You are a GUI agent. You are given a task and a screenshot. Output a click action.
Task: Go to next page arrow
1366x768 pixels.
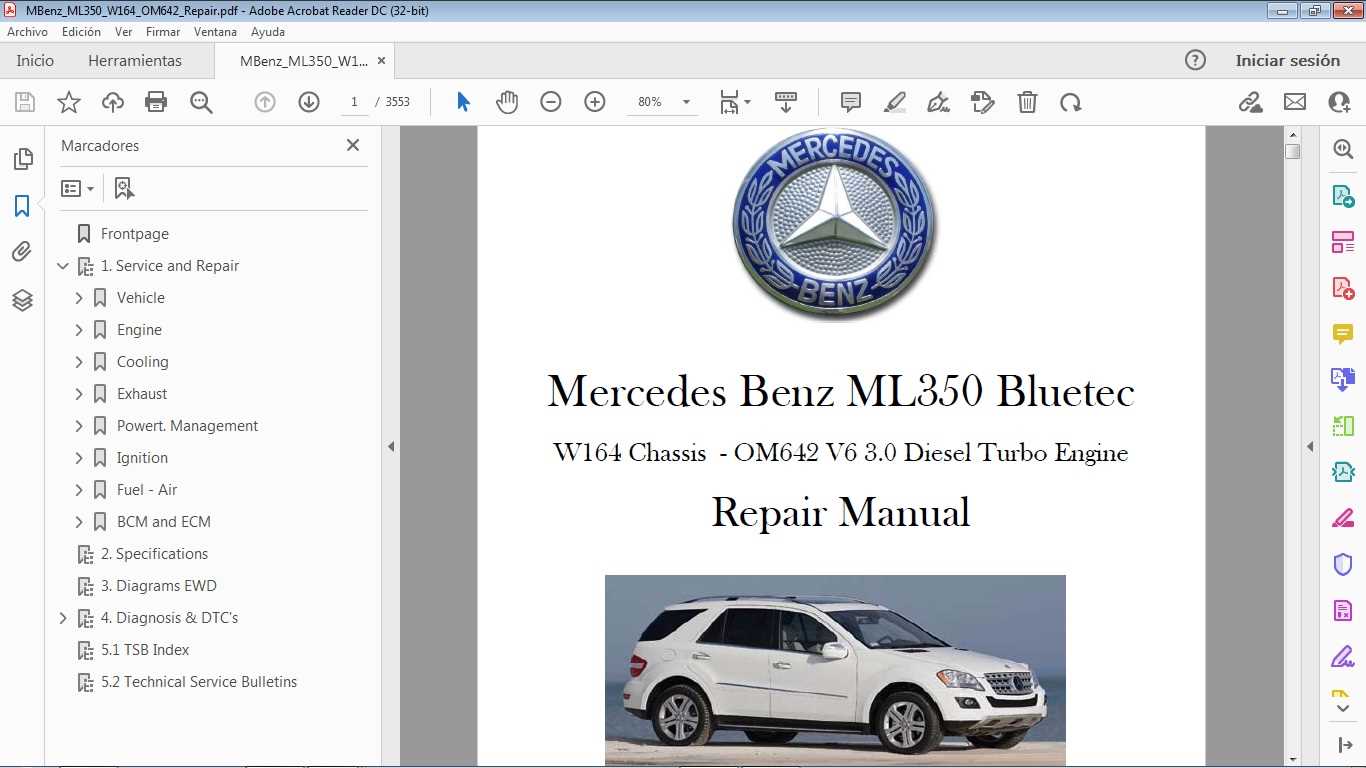click(x=309, y=102)
